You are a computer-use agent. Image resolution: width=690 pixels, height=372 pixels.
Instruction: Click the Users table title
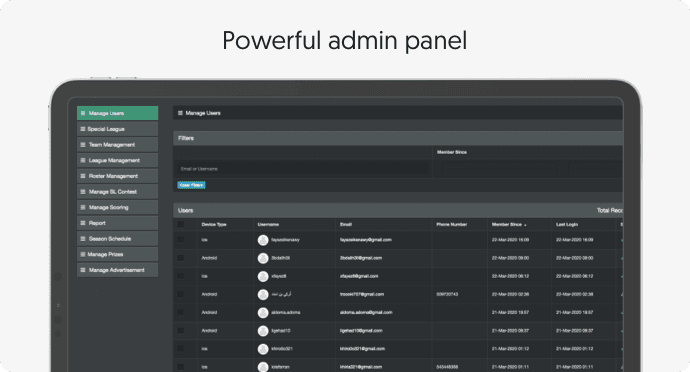pos(186,210)
